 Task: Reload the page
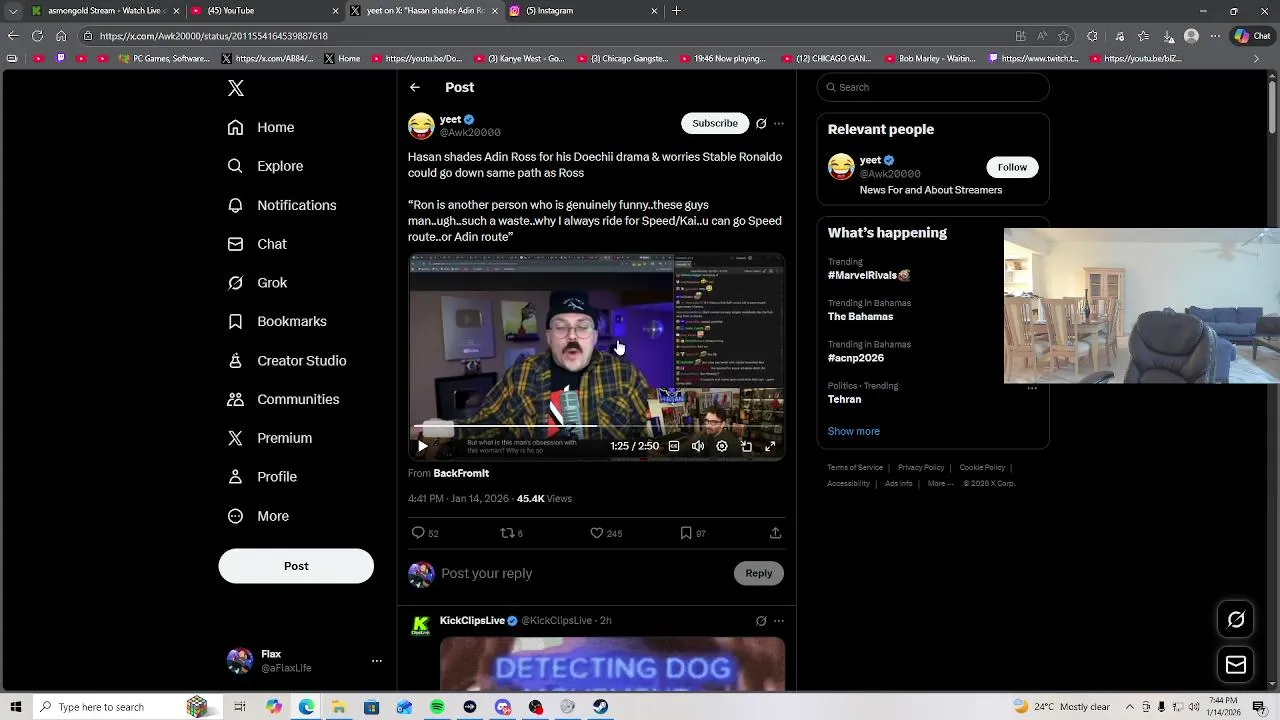pos(37,36)
